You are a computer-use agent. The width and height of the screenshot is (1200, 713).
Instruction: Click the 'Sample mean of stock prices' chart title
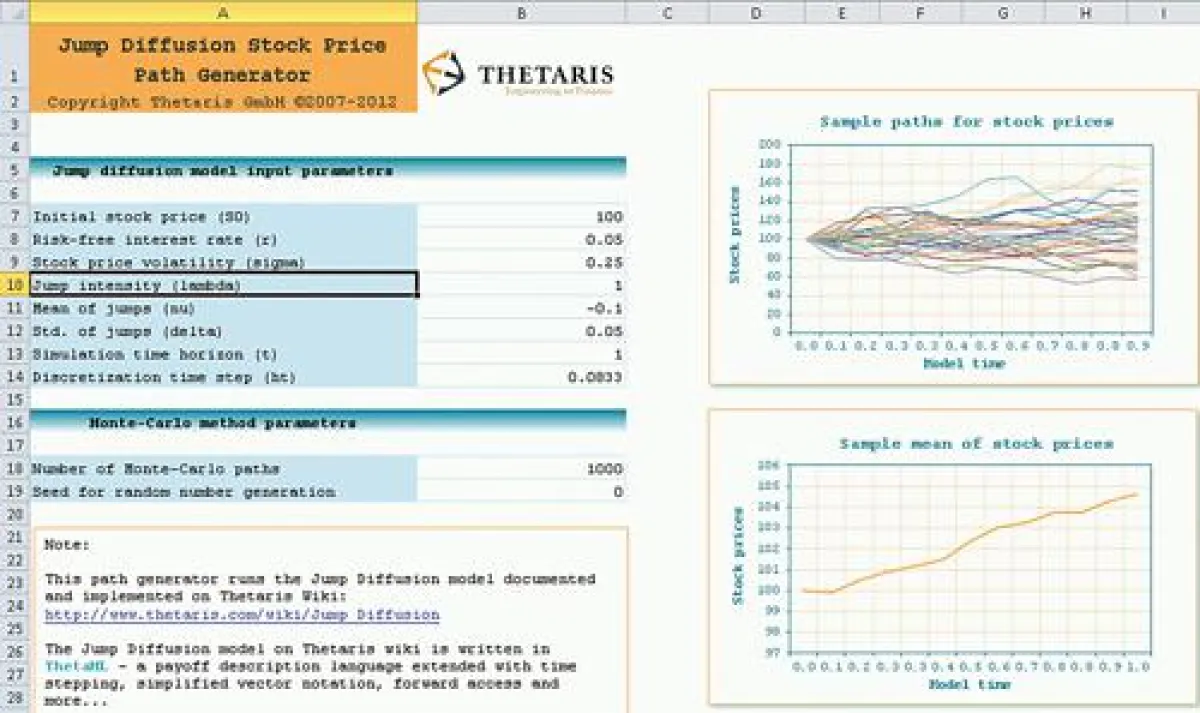coord(975,443)
